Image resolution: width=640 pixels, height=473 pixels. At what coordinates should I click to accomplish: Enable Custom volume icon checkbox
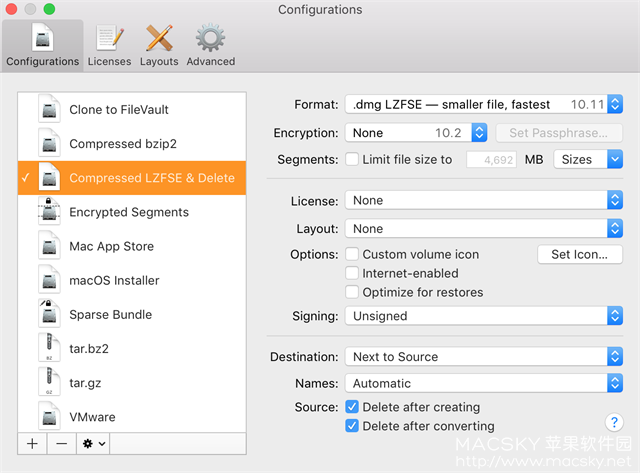click(352, 254)
